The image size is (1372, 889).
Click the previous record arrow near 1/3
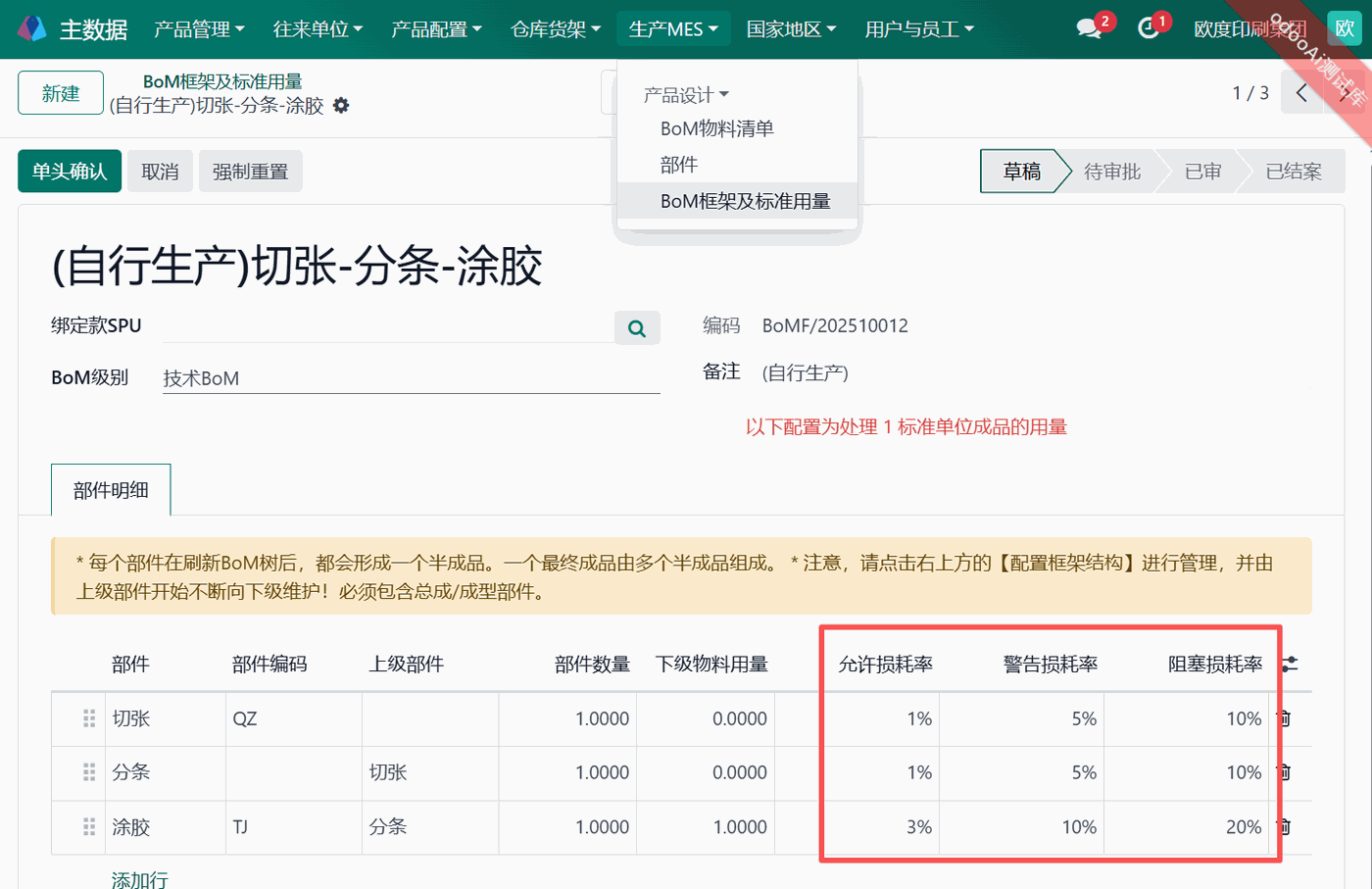click(x=1300, y=91)
